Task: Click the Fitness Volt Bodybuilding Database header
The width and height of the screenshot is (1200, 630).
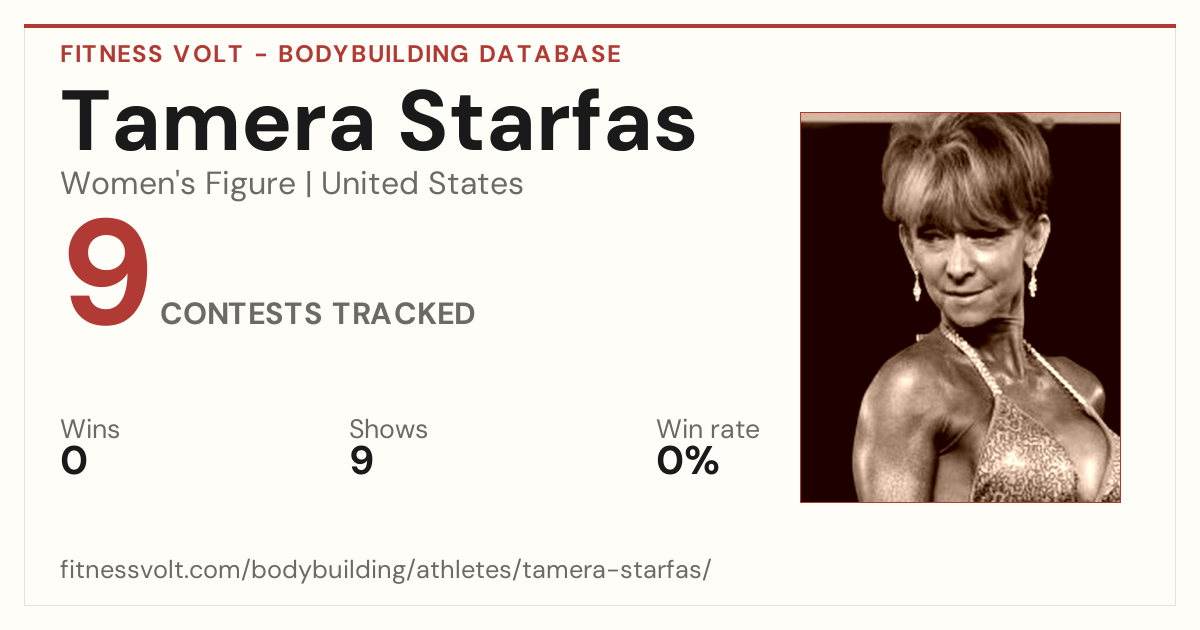Action: pos(341,54)
